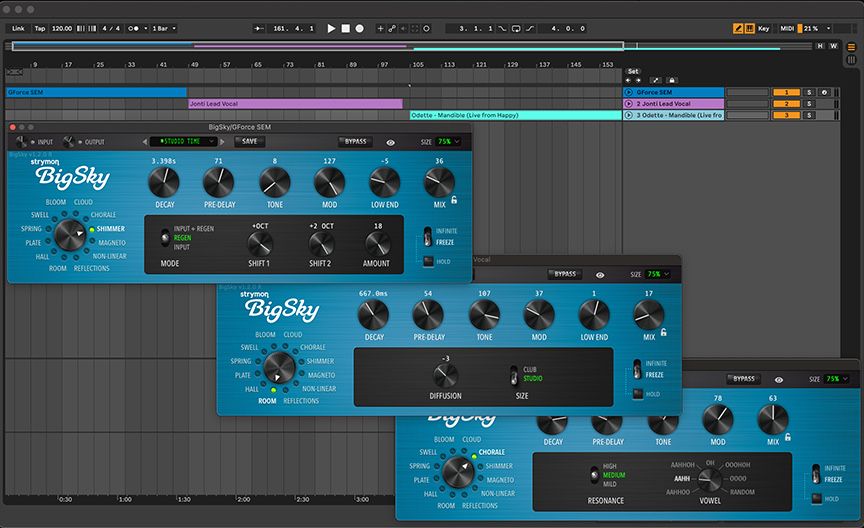Jump to previous locator arrow
This screenshot has height=528, width=864.
click(629, 80)
